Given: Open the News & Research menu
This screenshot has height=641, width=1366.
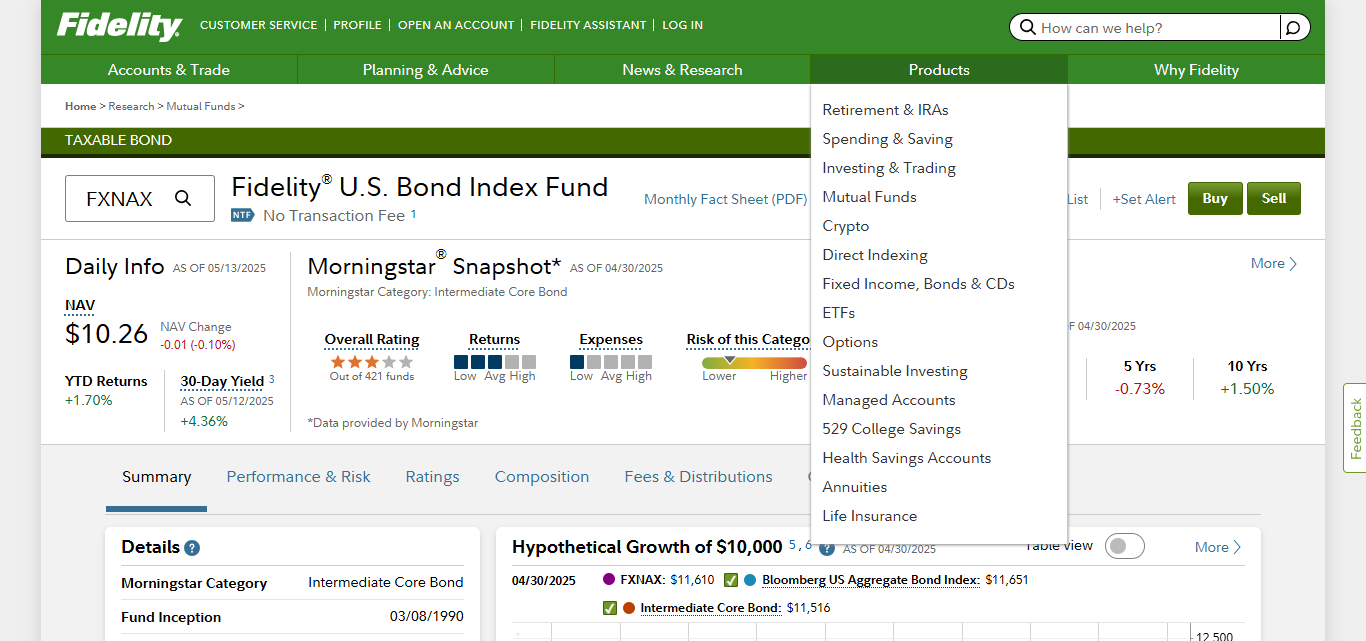Looking at the screenshot, I should point(682,70).
